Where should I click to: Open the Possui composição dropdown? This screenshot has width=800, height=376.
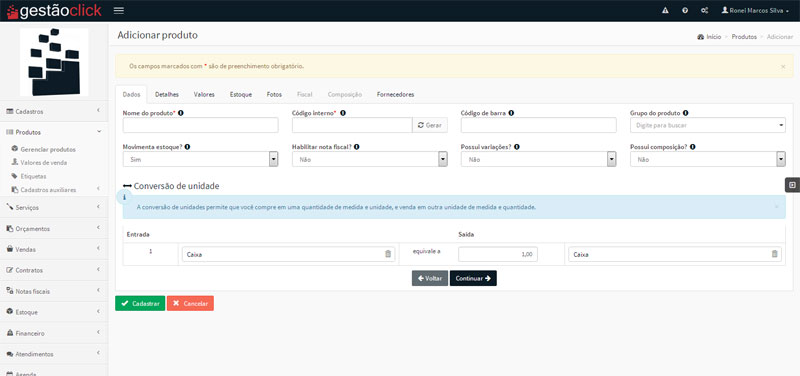pyautogui.click(x=708, y=159)
